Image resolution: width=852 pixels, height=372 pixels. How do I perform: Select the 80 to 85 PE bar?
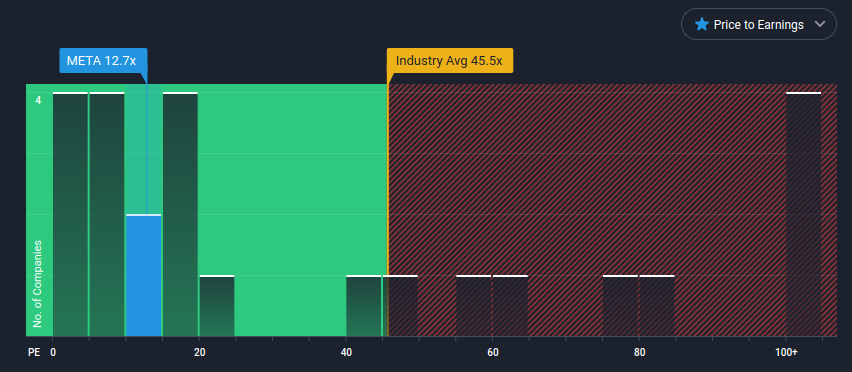click(x=657, y=306)
